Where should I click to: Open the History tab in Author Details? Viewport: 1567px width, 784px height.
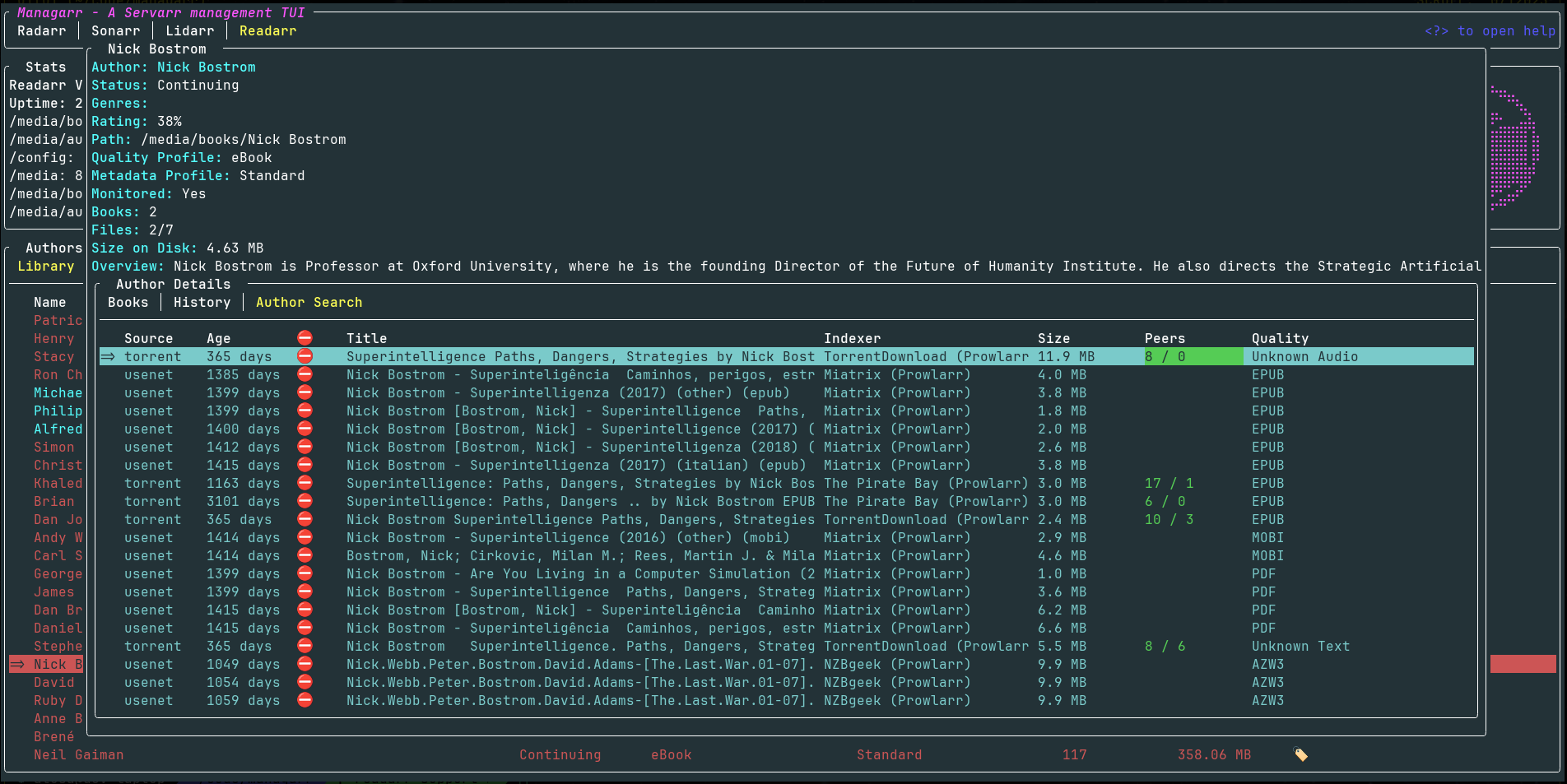pos(202,302)
